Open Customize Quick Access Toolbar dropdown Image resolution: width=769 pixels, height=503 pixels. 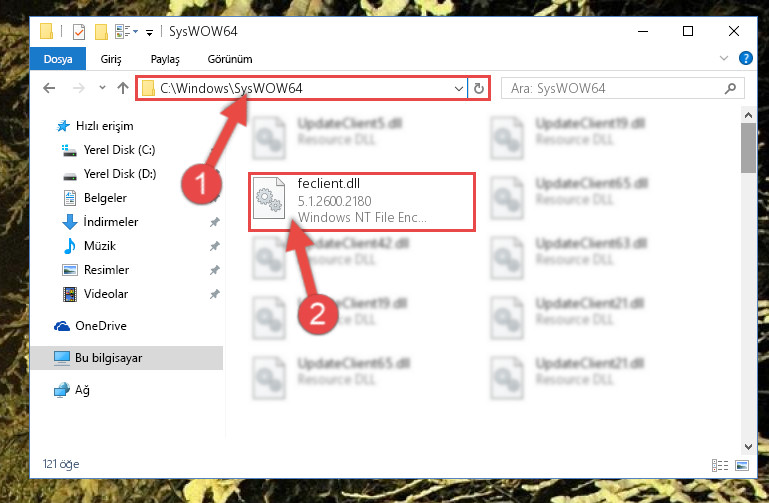149,33
